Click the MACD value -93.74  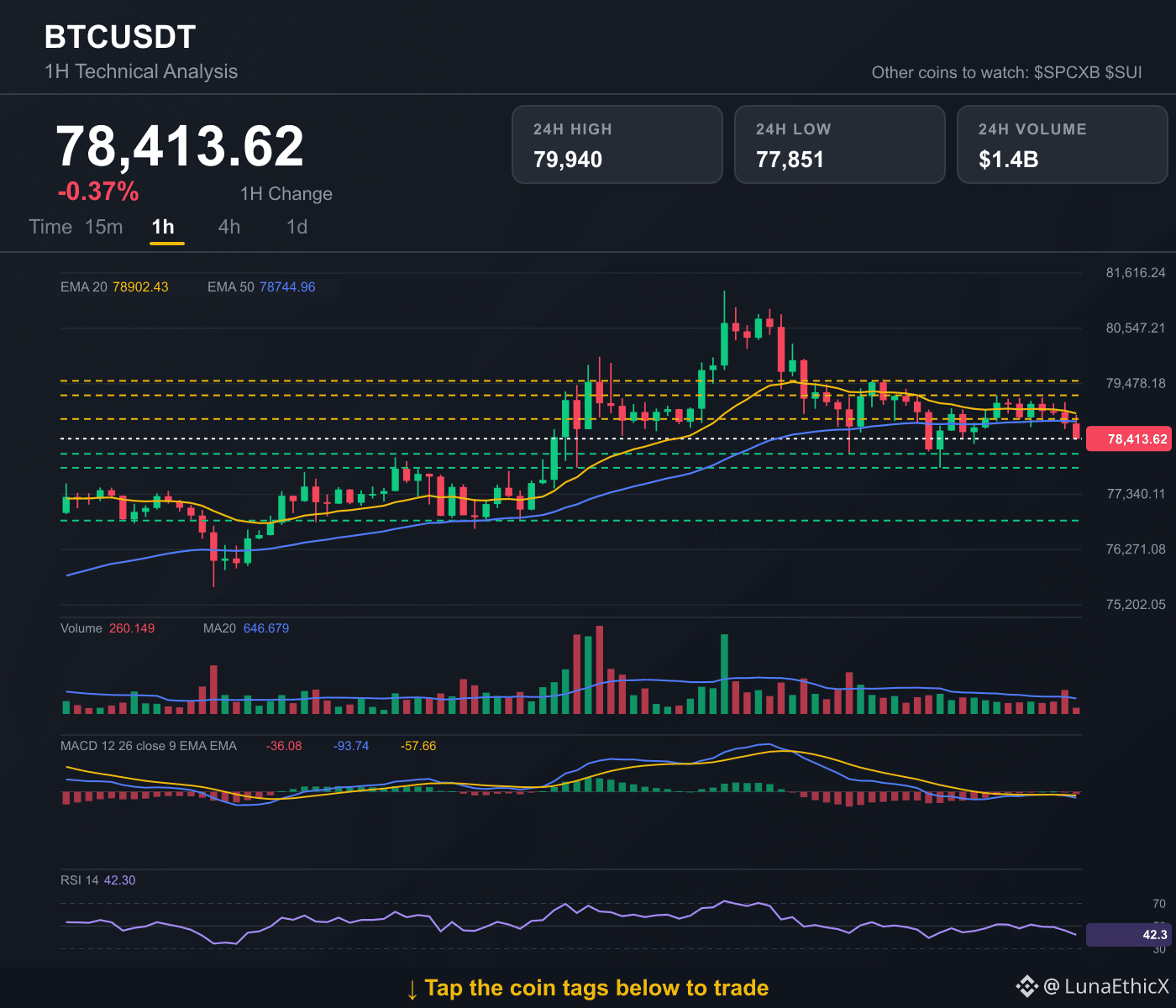point(351,746)
